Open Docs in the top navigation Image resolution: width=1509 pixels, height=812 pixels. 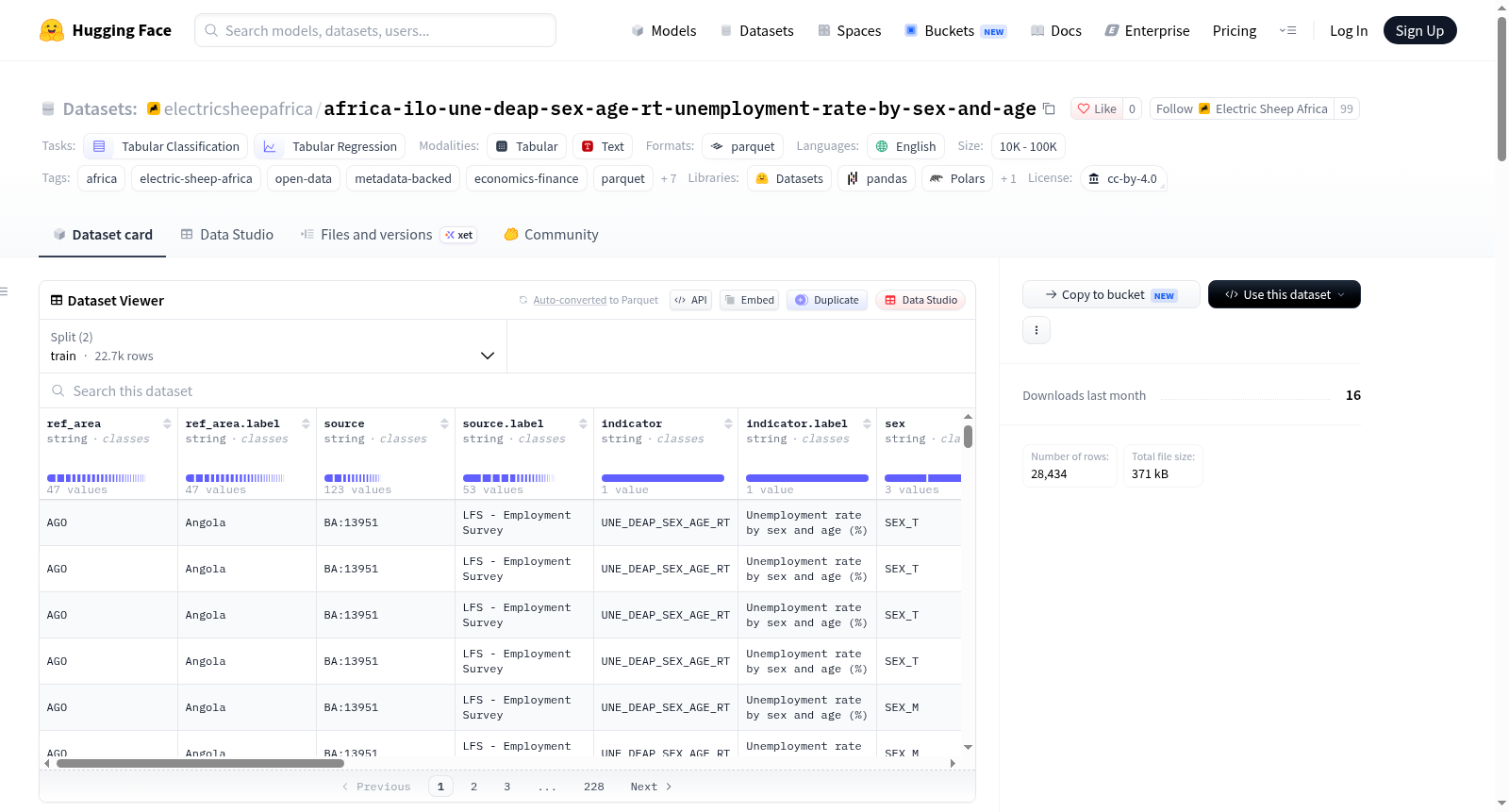click(1055, 30)
